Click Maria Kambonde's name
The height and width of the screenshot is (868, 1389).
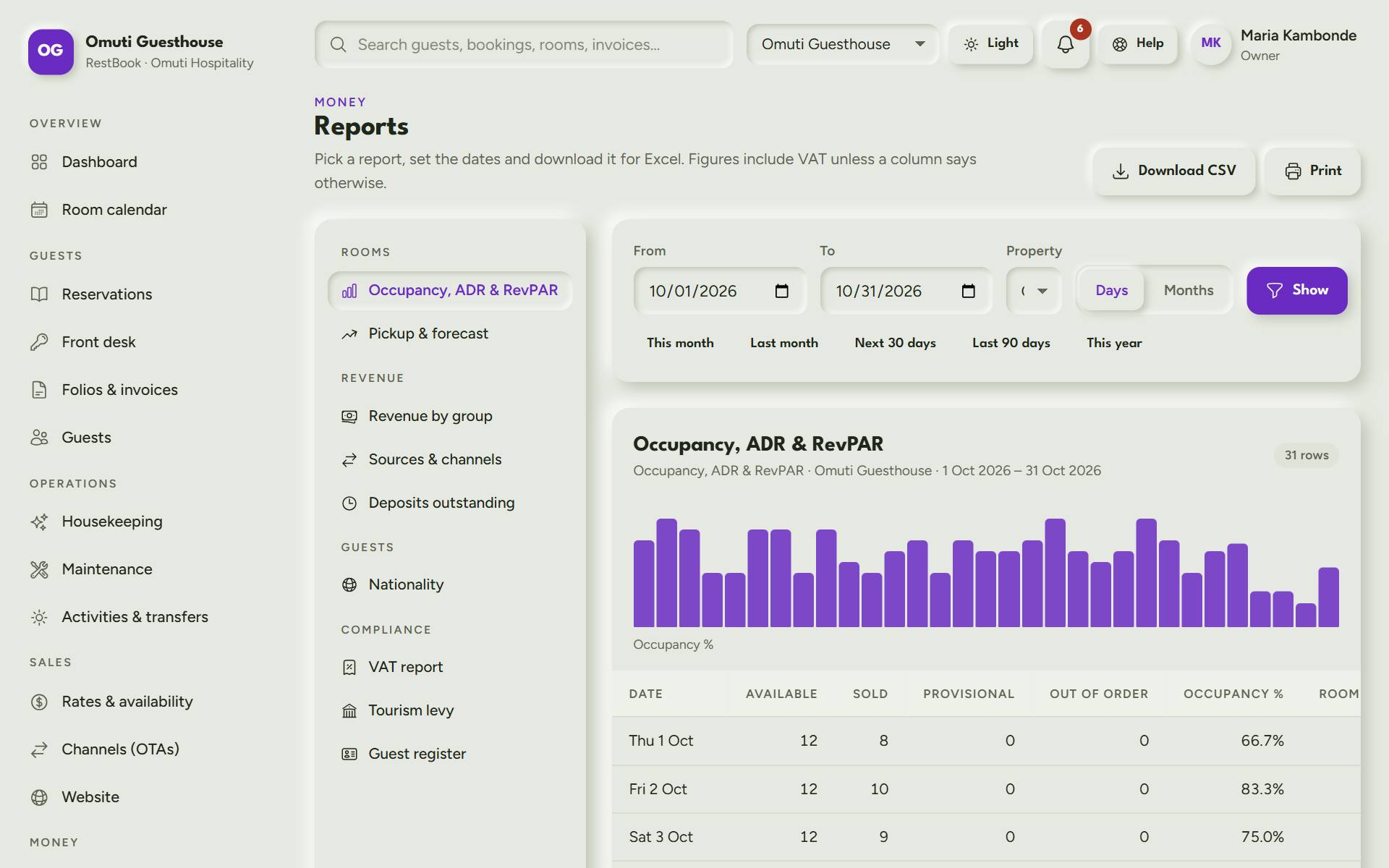pyautogui.click(x=1299, y=35)
